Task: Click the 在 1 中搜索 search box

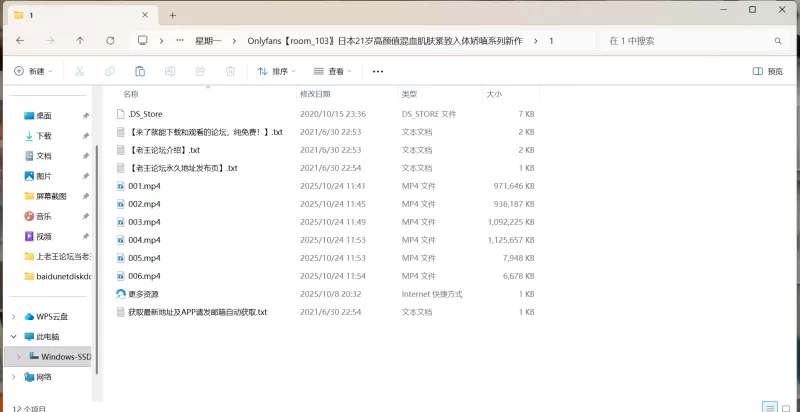Action: coord(690,41)
